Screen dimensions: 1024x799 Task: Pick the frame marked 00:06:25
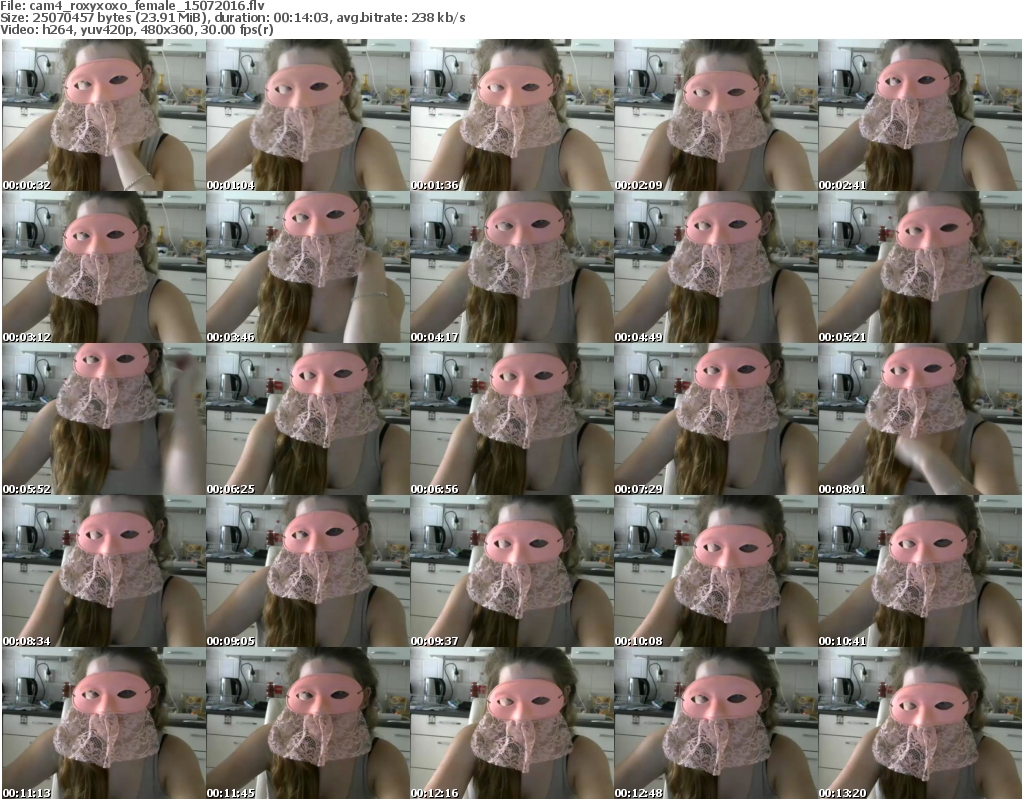tap(308, 419)
